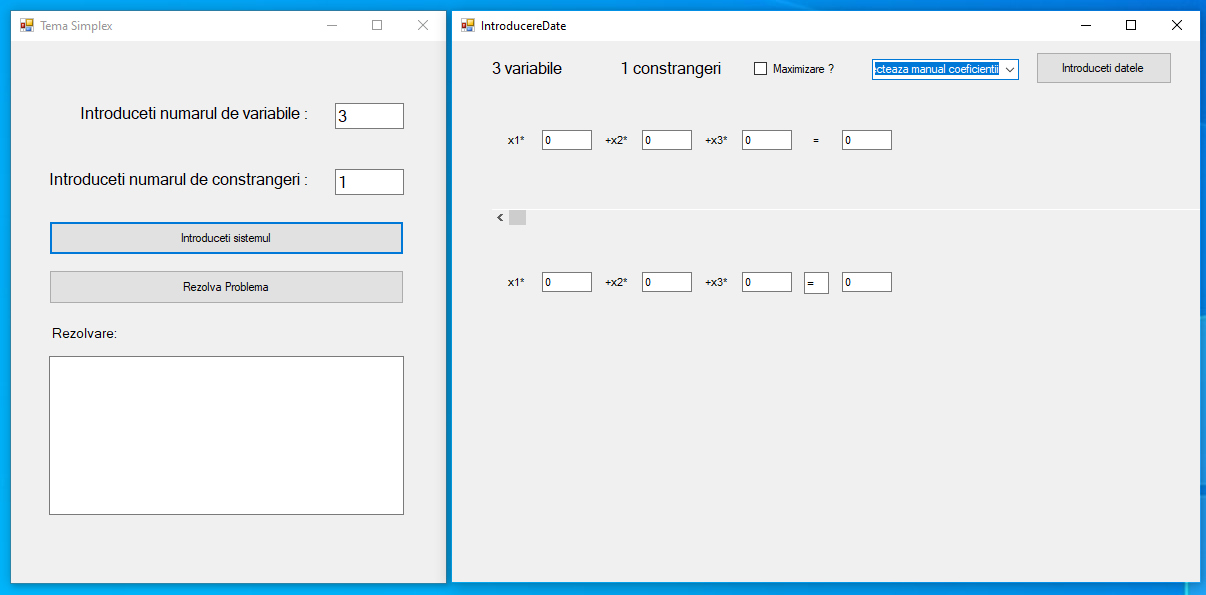Select x1 coefficient field in first equation row

click(x=566, y=140)
